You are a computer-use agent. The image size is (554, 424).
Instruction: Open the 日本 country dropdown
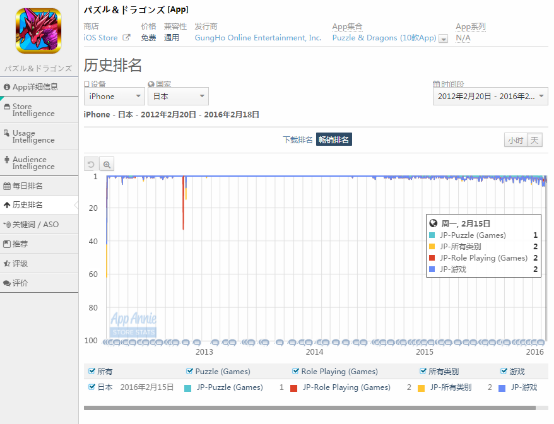pos(178,96)
